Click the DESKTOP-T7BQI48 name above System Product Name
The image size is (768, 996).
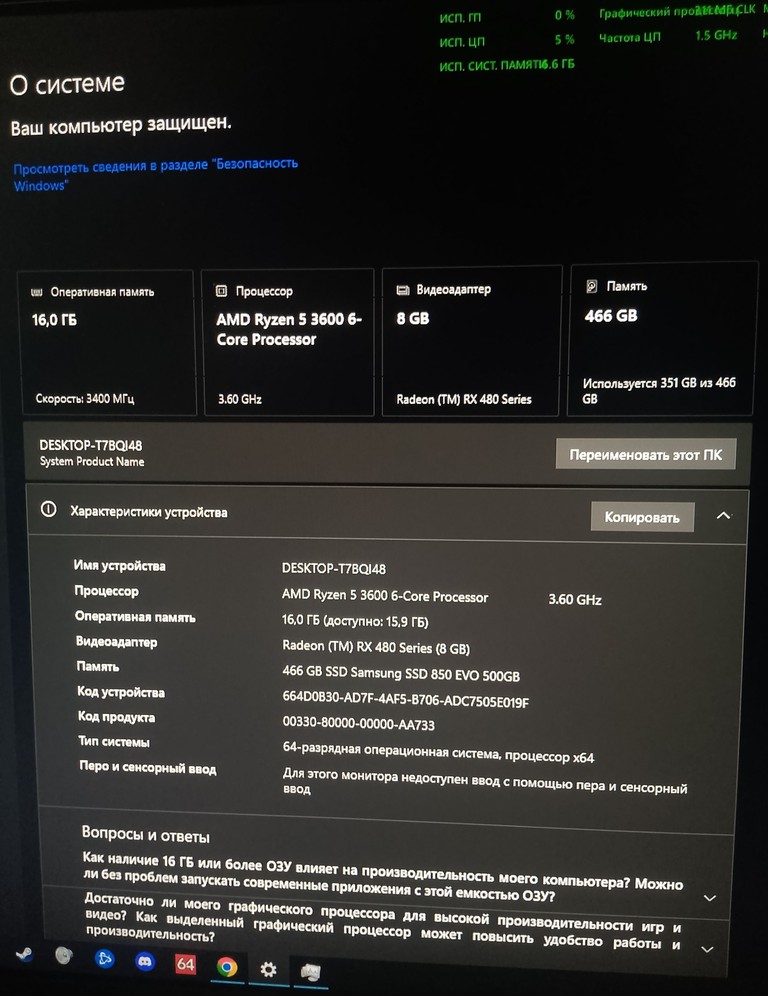(x=91, y=445)
